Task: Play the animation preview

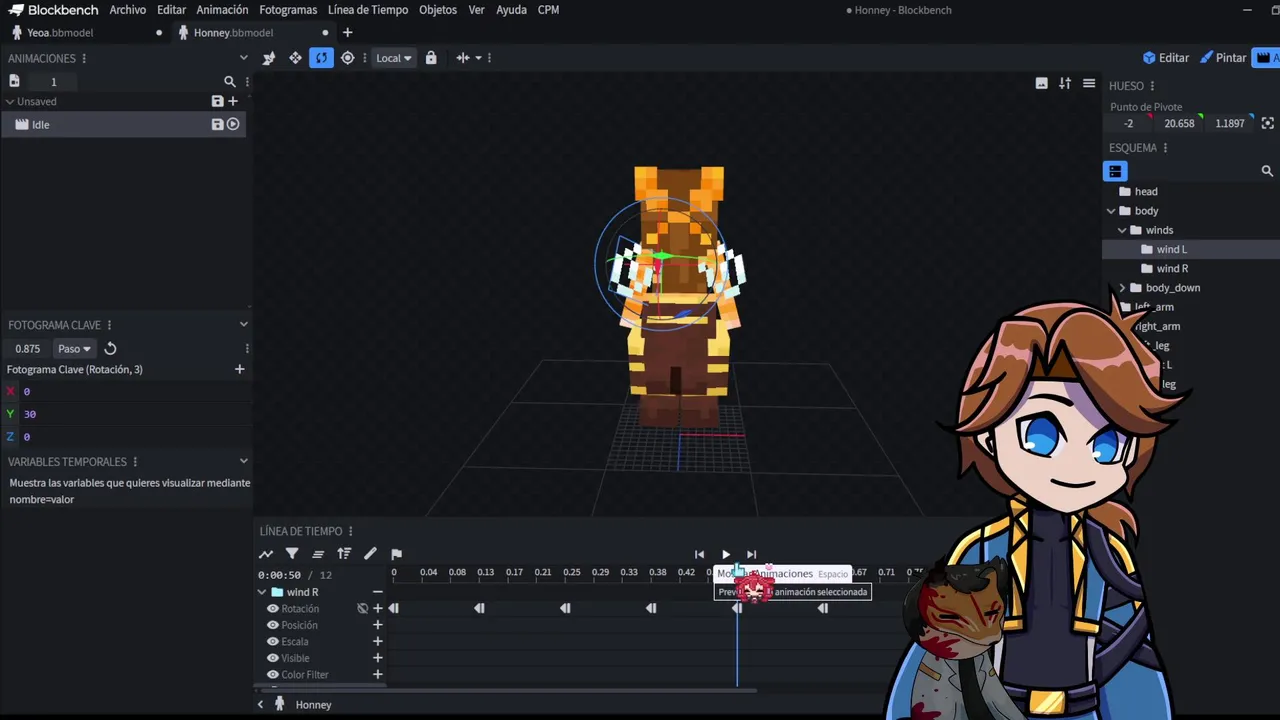Action: 725,554
